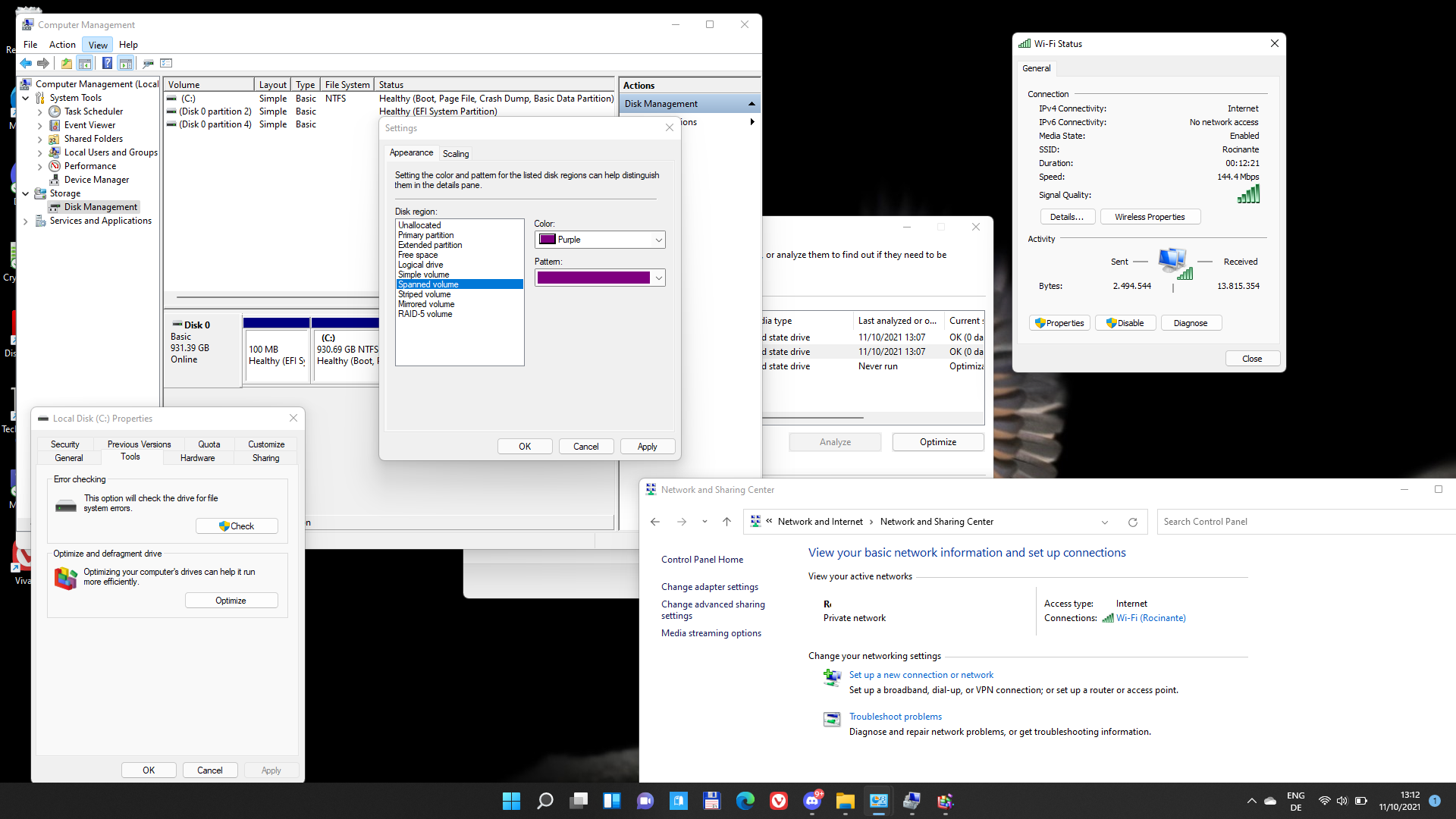Collapse the Storage tree node

pyautogui.click(x=26, y=194)
